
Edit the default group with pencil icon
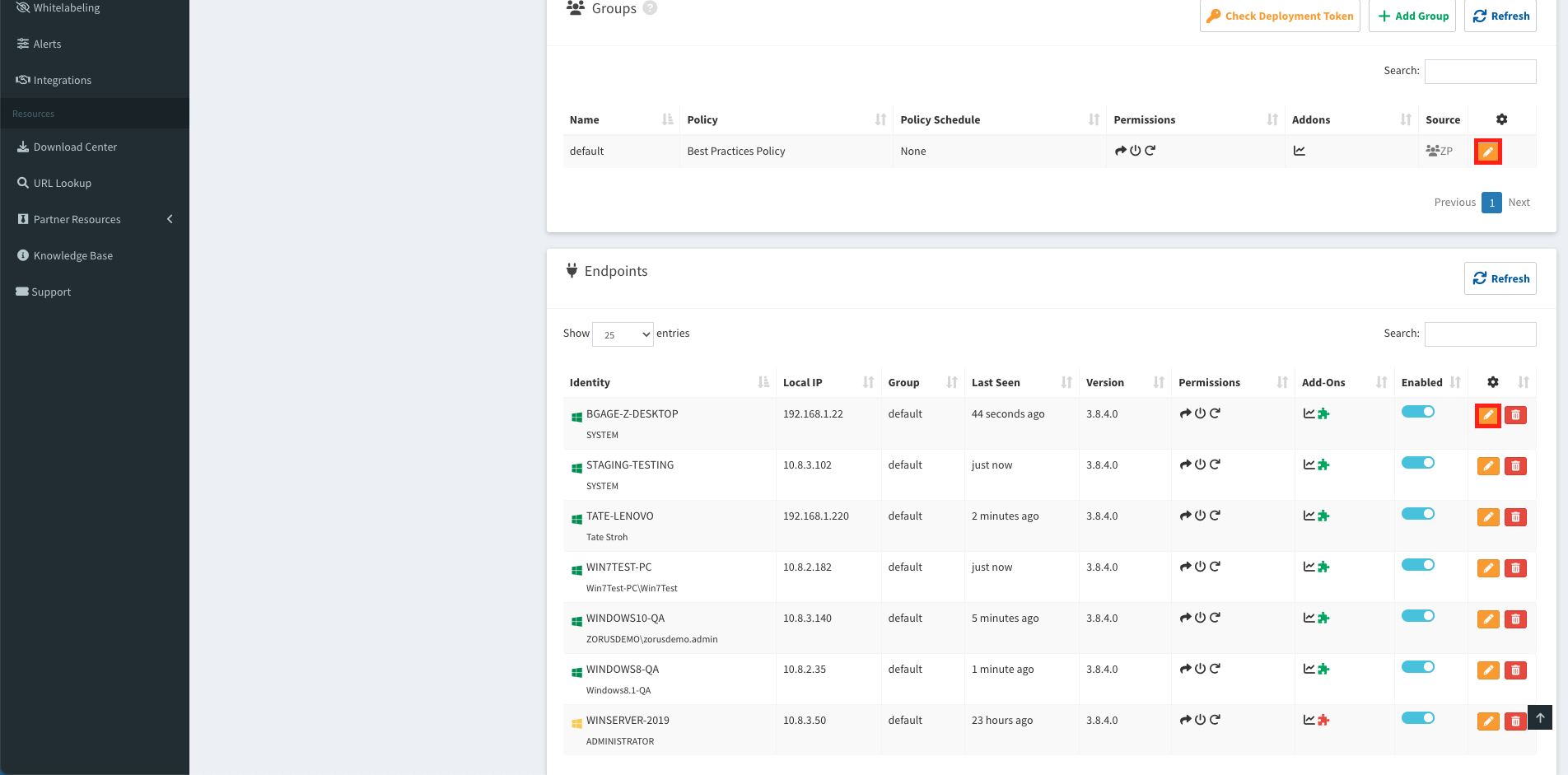point(1487,152)
